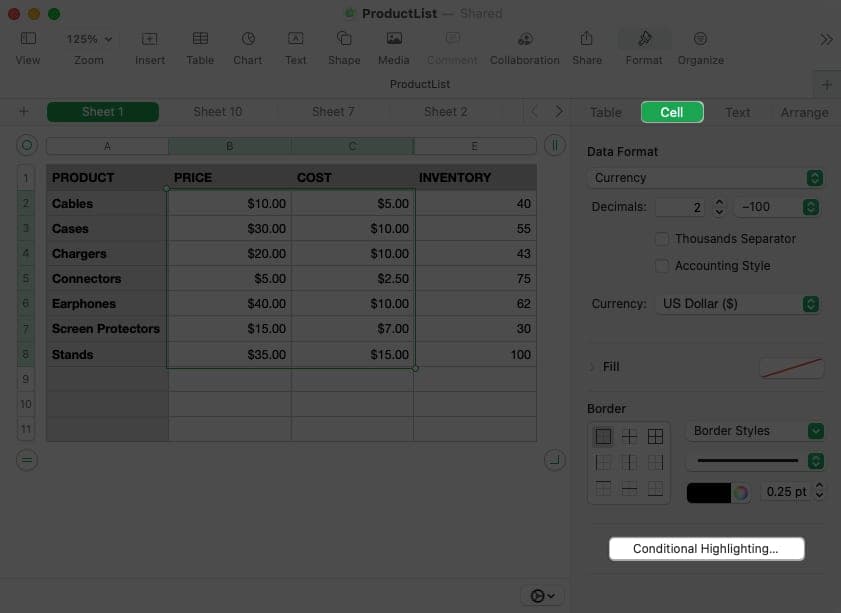Select the Cables price $10.00 cell
841x613 pixels.
pos(230,203)
